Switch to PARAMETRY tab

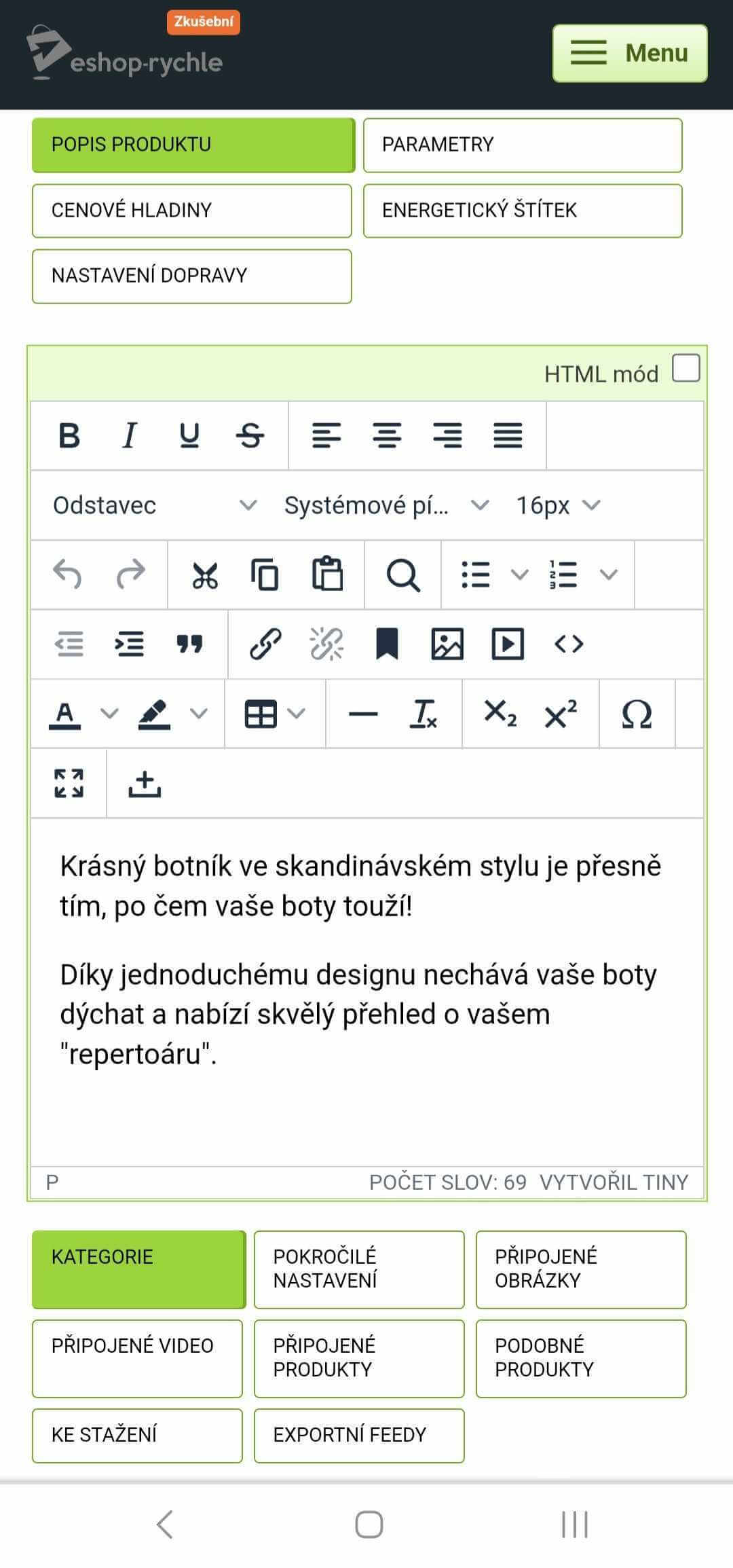523,145
